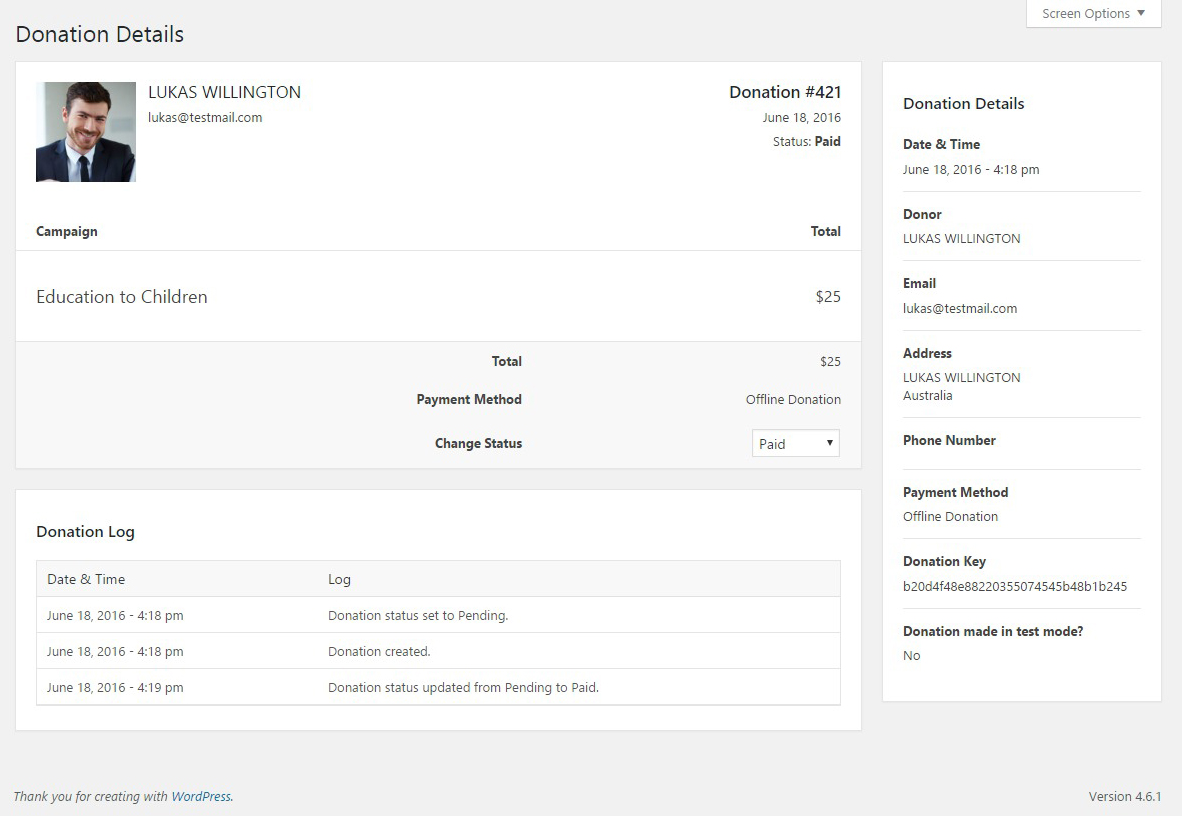
Task: Open the Change Status dropdown showing Paid
Action: pyautogui.click(x=795, y=444)
